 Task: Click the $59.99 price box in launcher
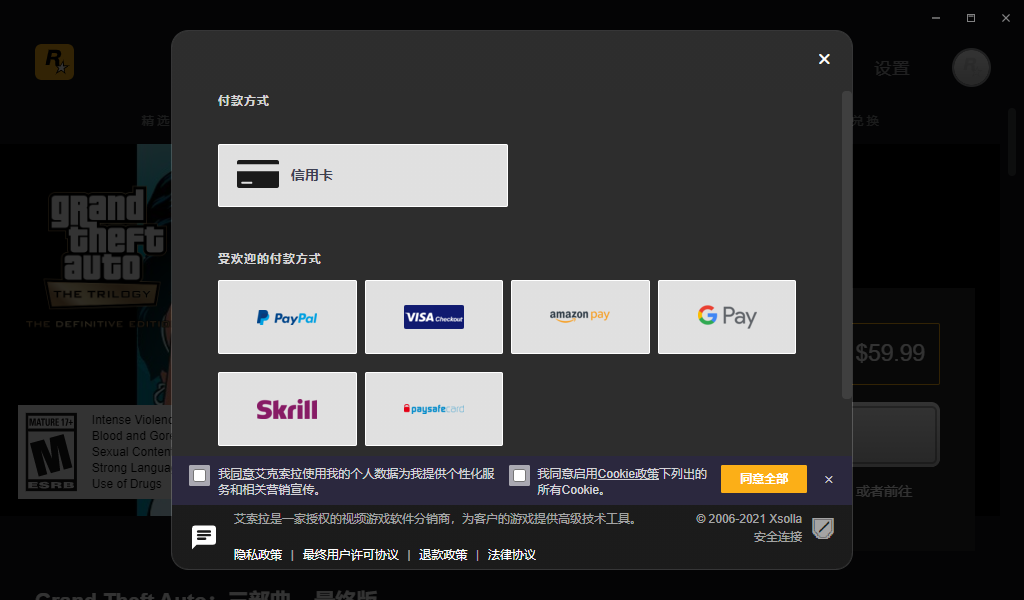[x=895, y=354]
